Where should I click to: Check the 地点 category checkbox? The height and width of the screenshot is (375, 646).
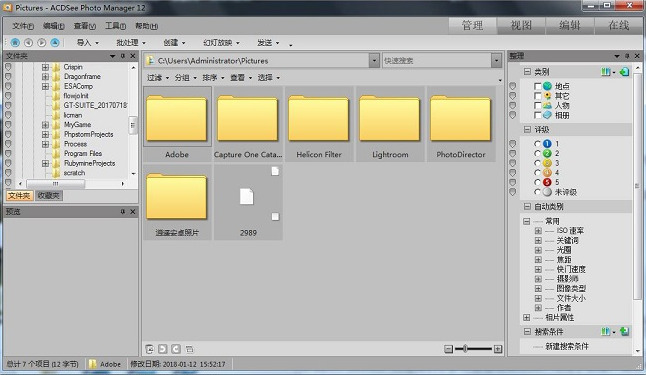(537, 86)
